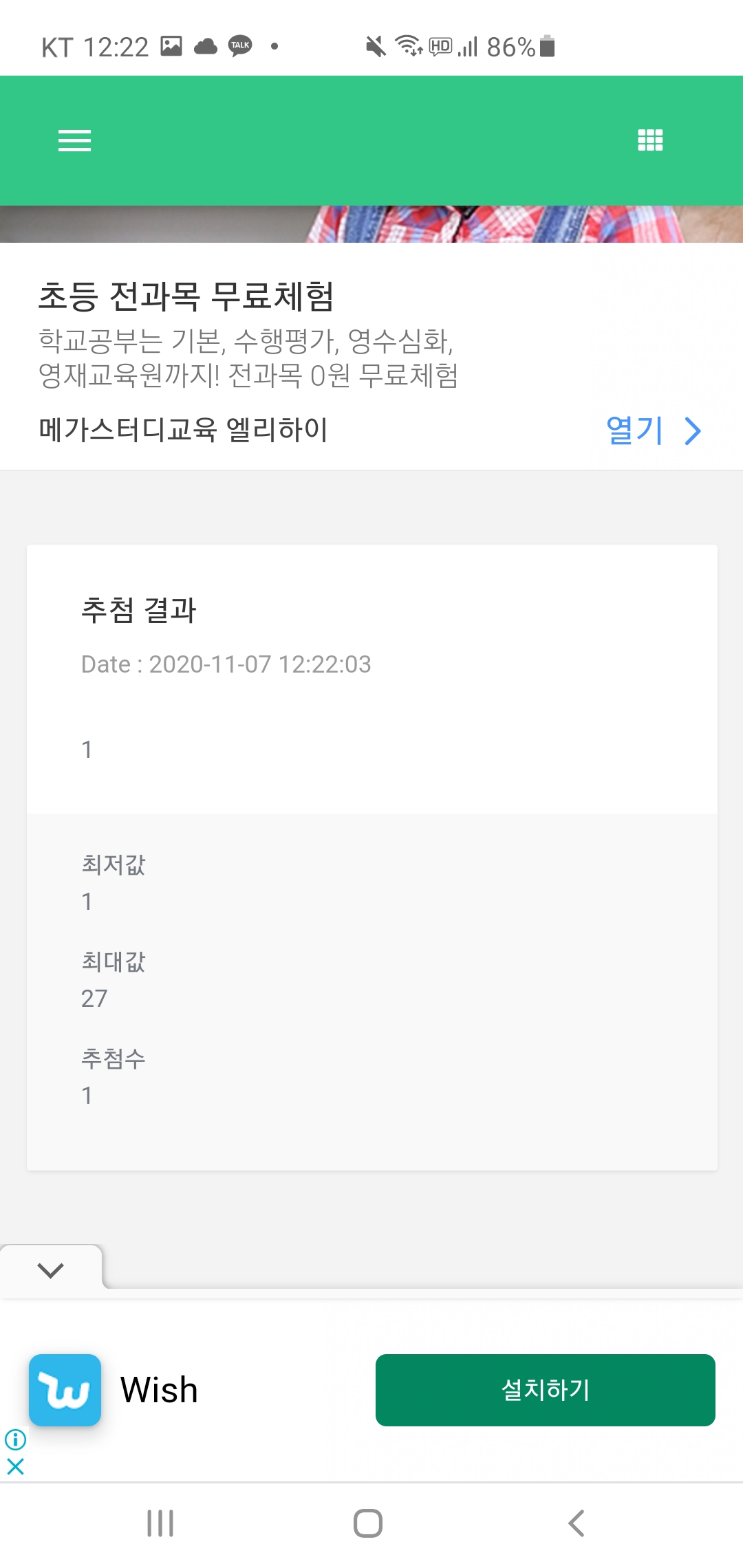Open the apps grid icon
The height and width of the screenshot is (1568, 743).
pos(650,140)
